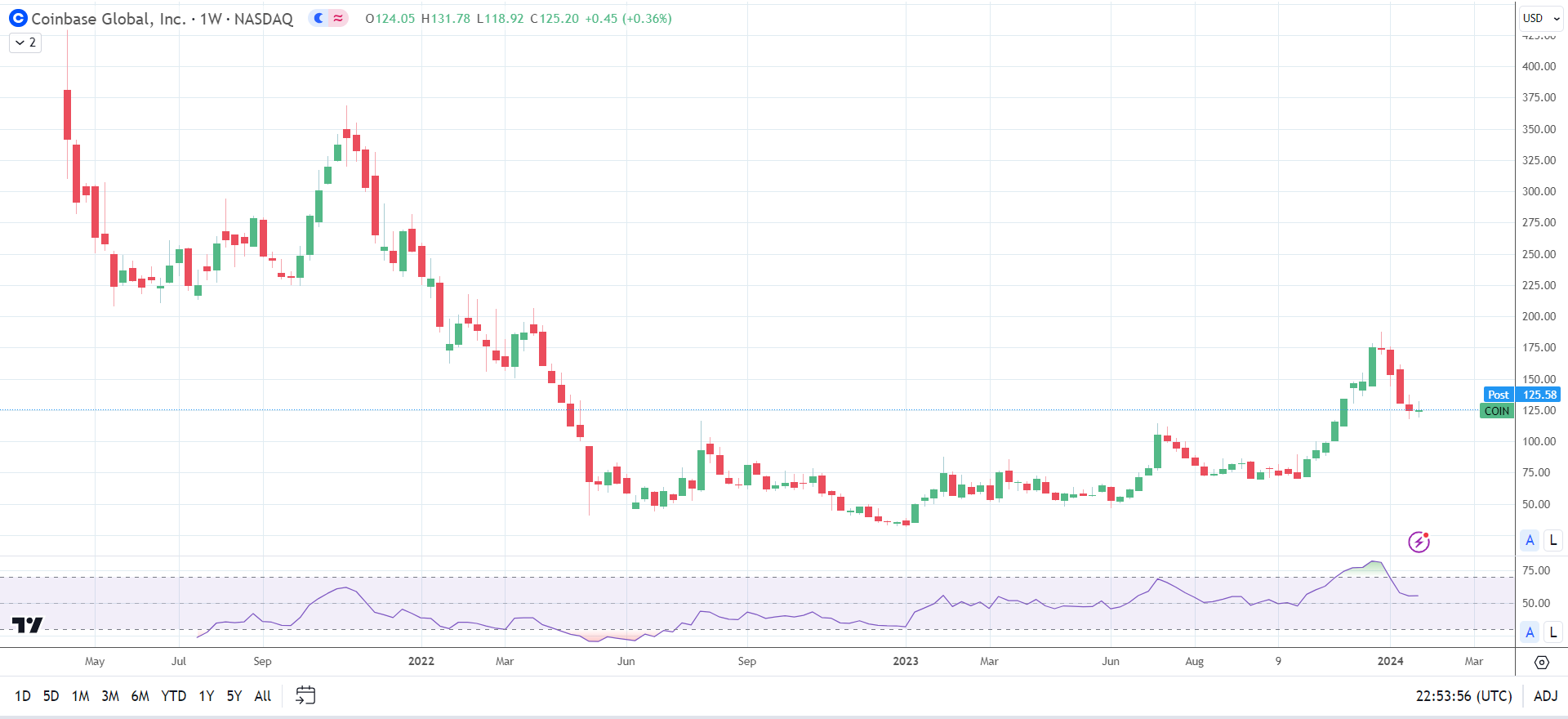Toggle auto scale A on RSI pane
Screen dimensions: 1568x719
[1530, 632]
